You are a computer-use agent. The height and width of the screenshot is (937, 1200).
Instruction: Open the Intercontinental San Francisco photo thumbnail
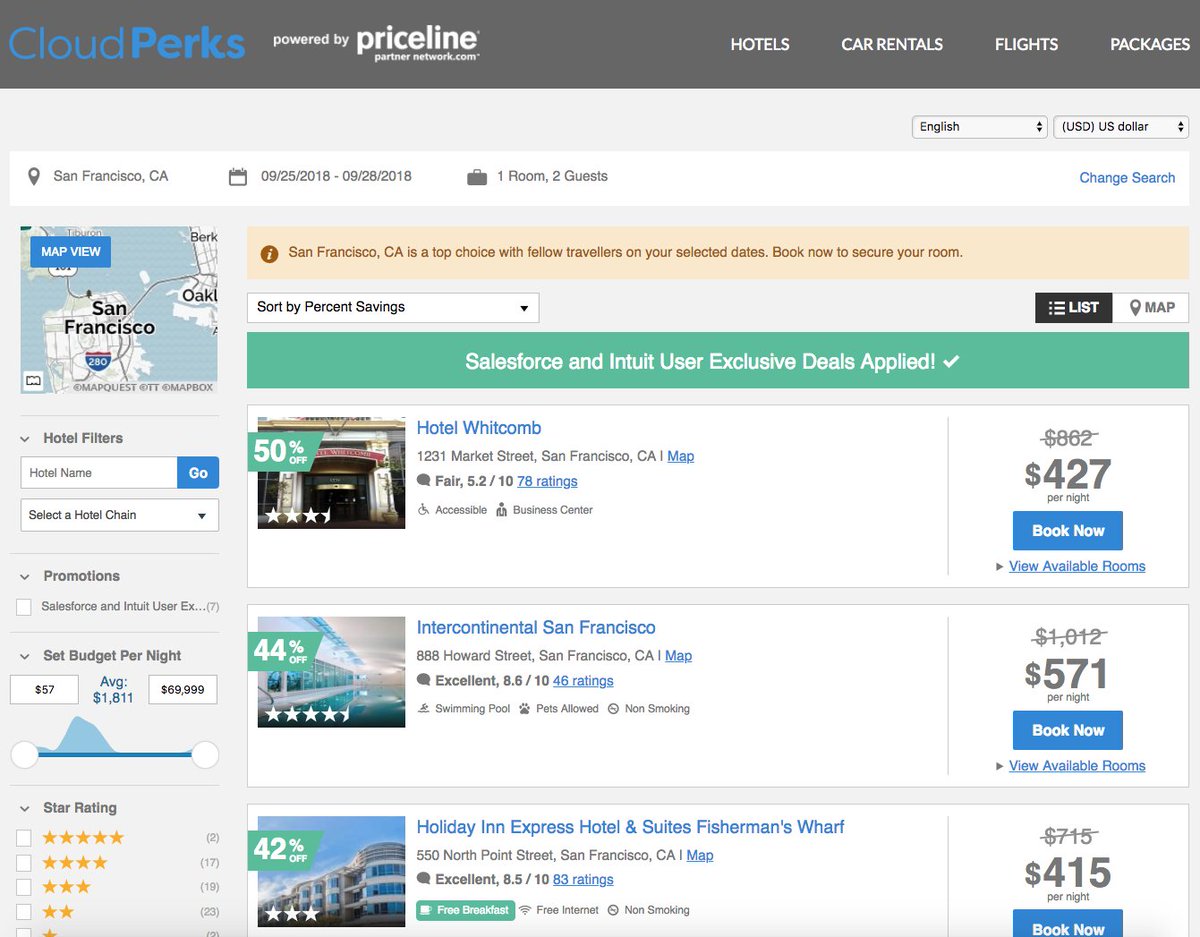point(331,672)
